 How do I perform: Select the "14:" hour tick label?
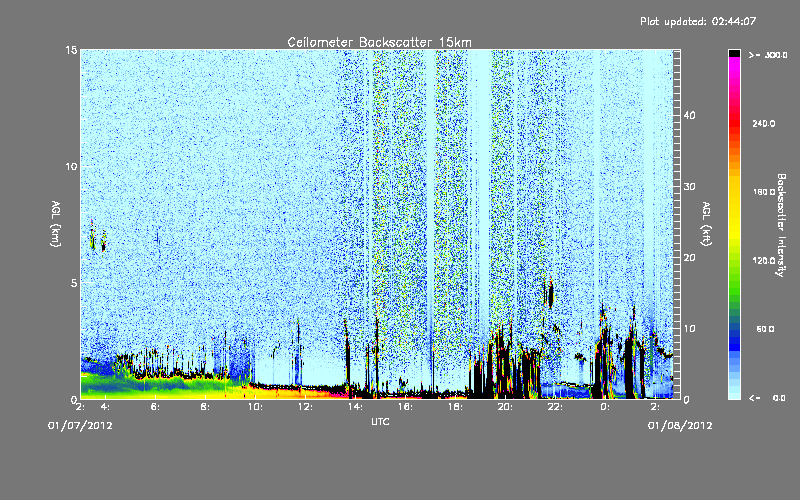pos(355,407)
